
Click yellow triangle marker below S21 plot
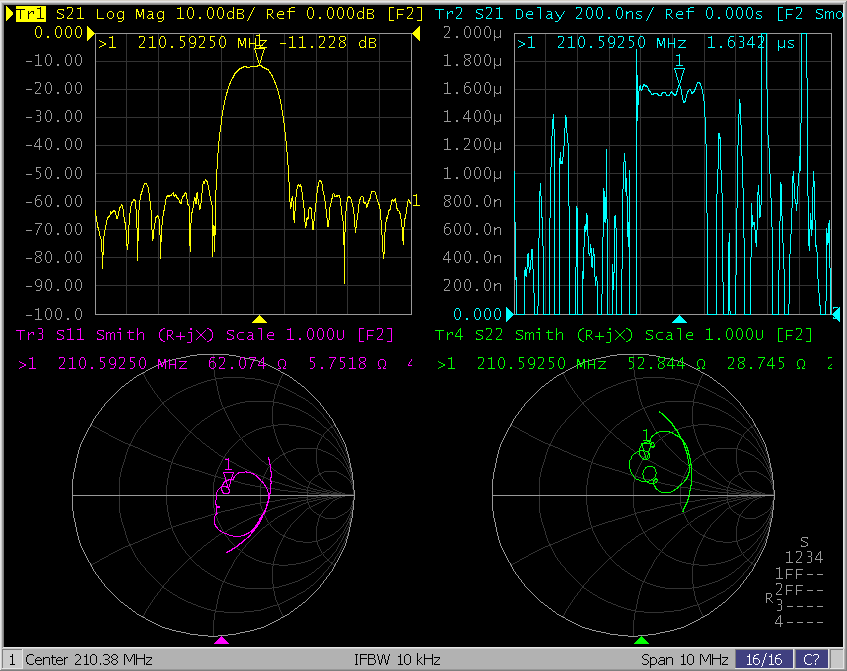pos(259,319)
